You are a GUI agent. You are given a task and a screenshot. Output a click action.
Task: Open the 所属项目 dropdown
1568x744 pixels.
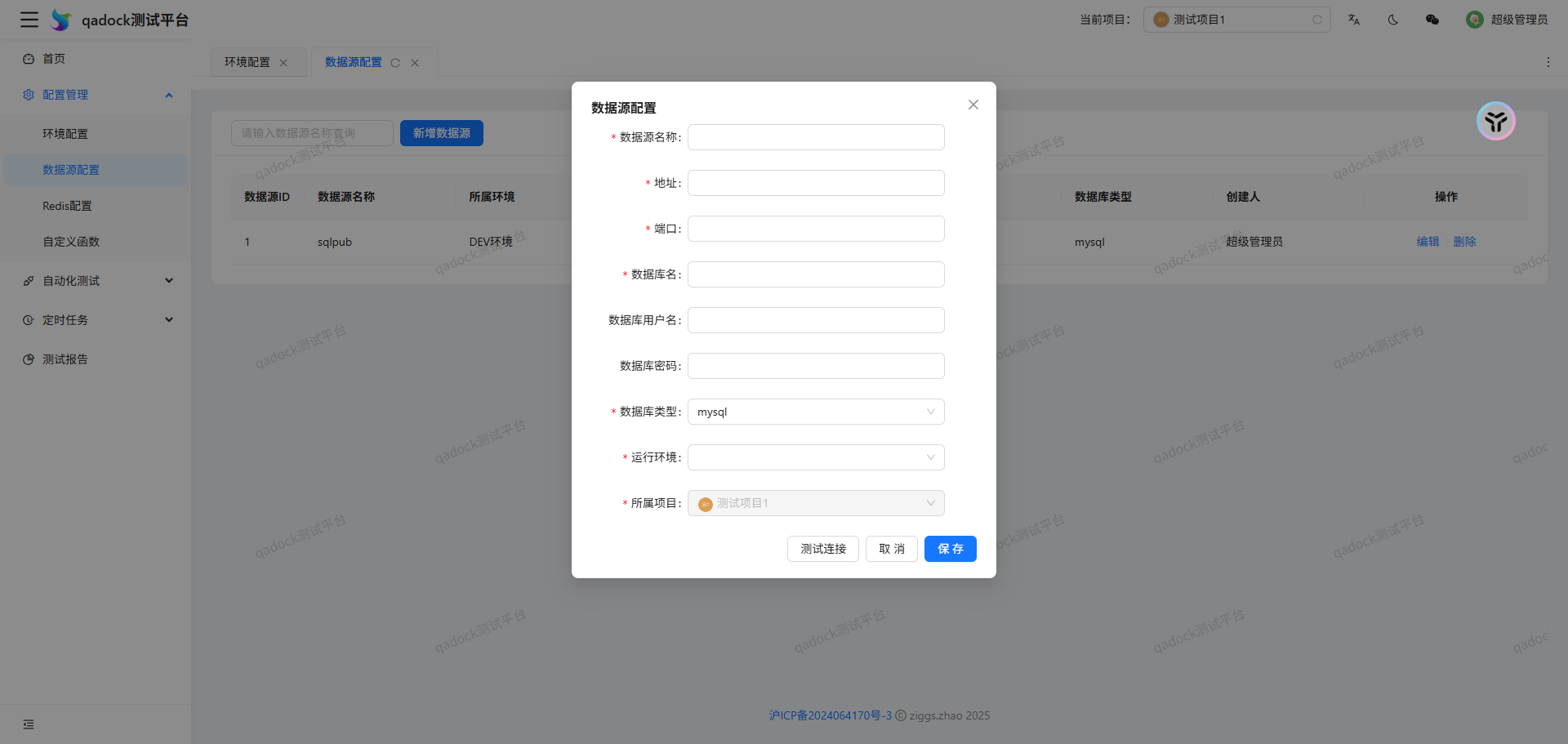tap(816, 503)
